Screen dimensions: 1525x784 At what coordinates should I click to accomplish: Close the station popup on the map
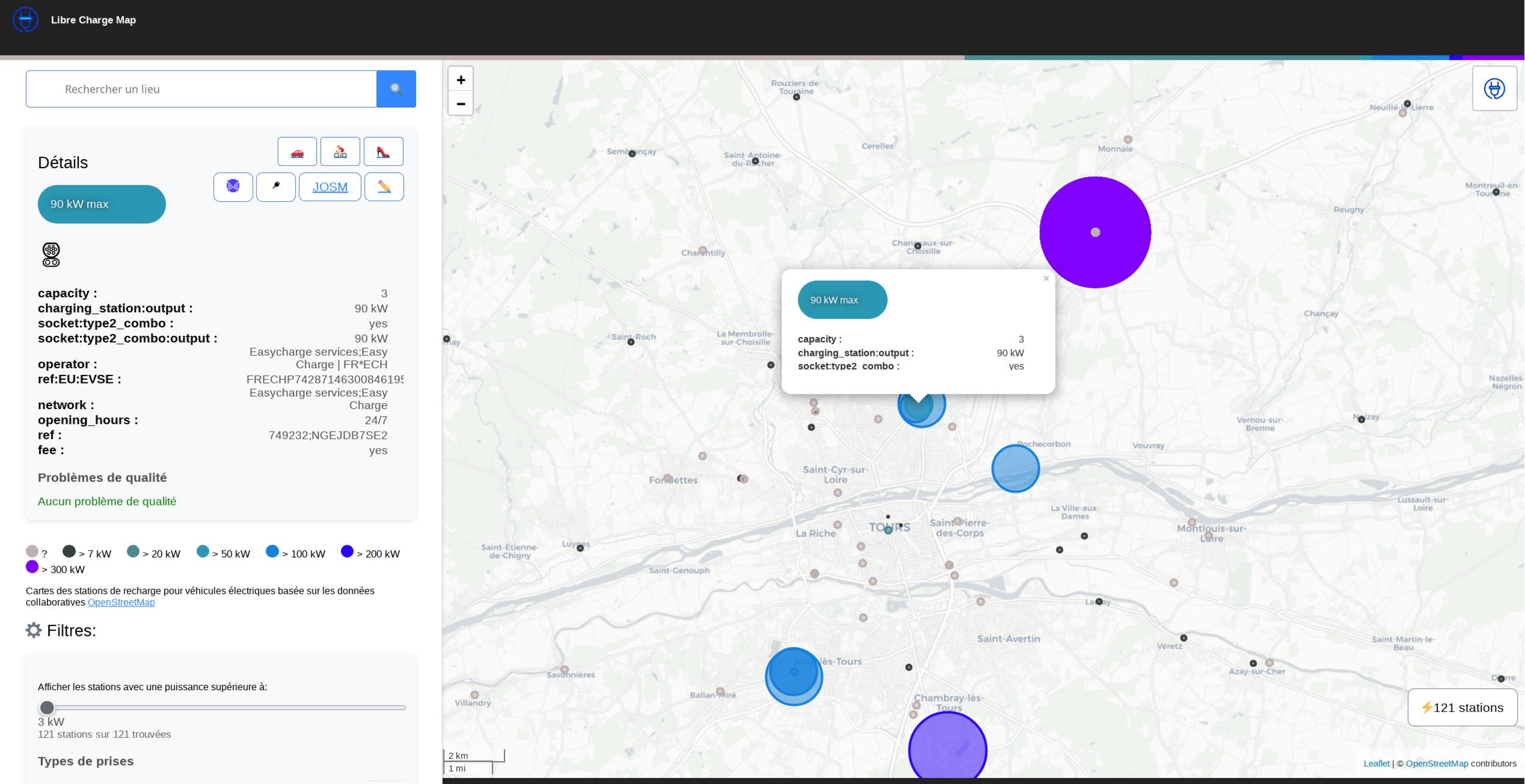pyautogui.click(x=1046, y=279)
